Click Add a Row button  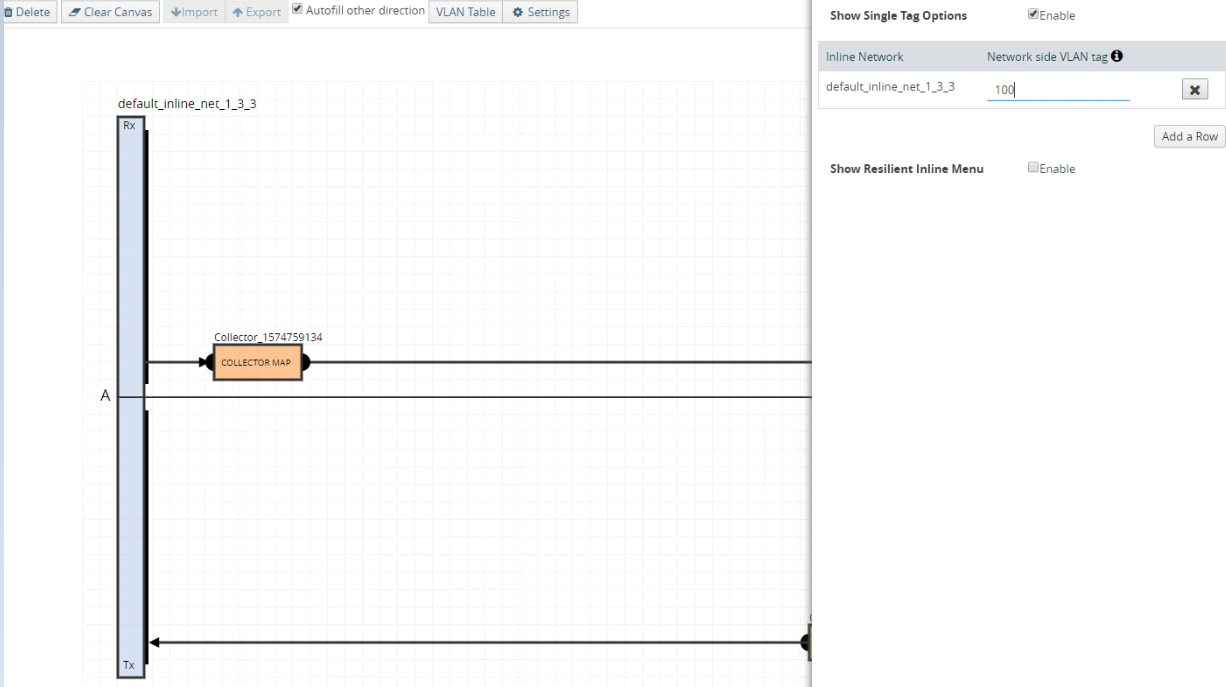[1189, 136]
